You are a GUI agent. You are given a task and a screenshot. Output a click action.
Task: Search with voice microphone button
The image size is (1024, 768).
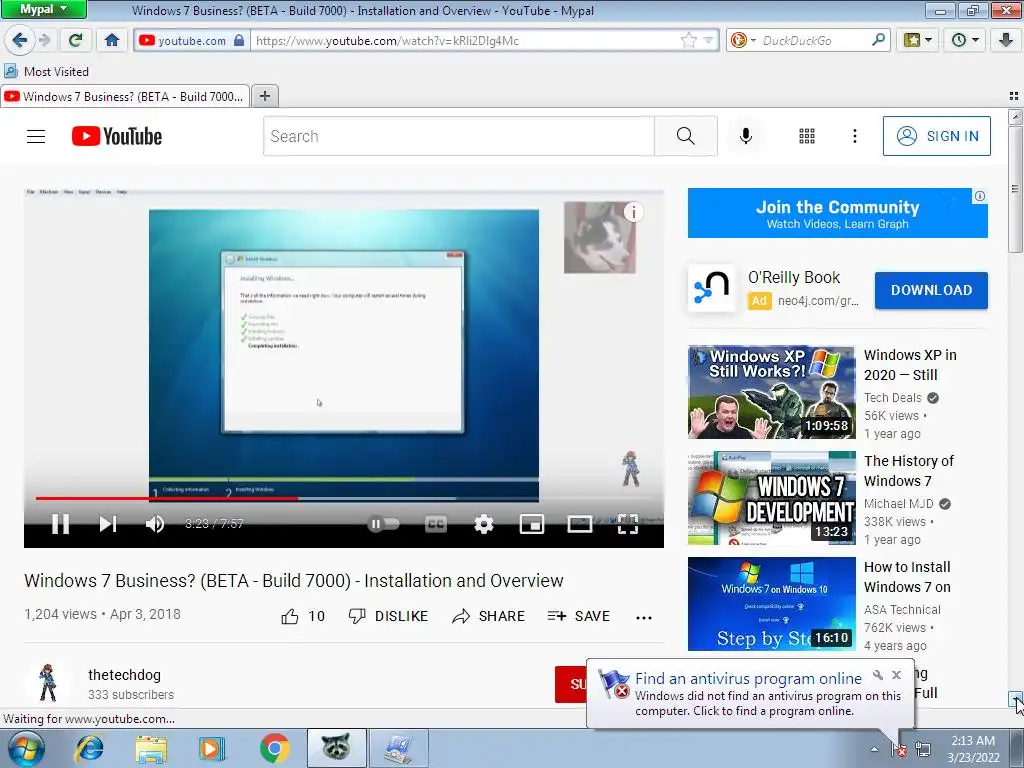coord(746,136)
